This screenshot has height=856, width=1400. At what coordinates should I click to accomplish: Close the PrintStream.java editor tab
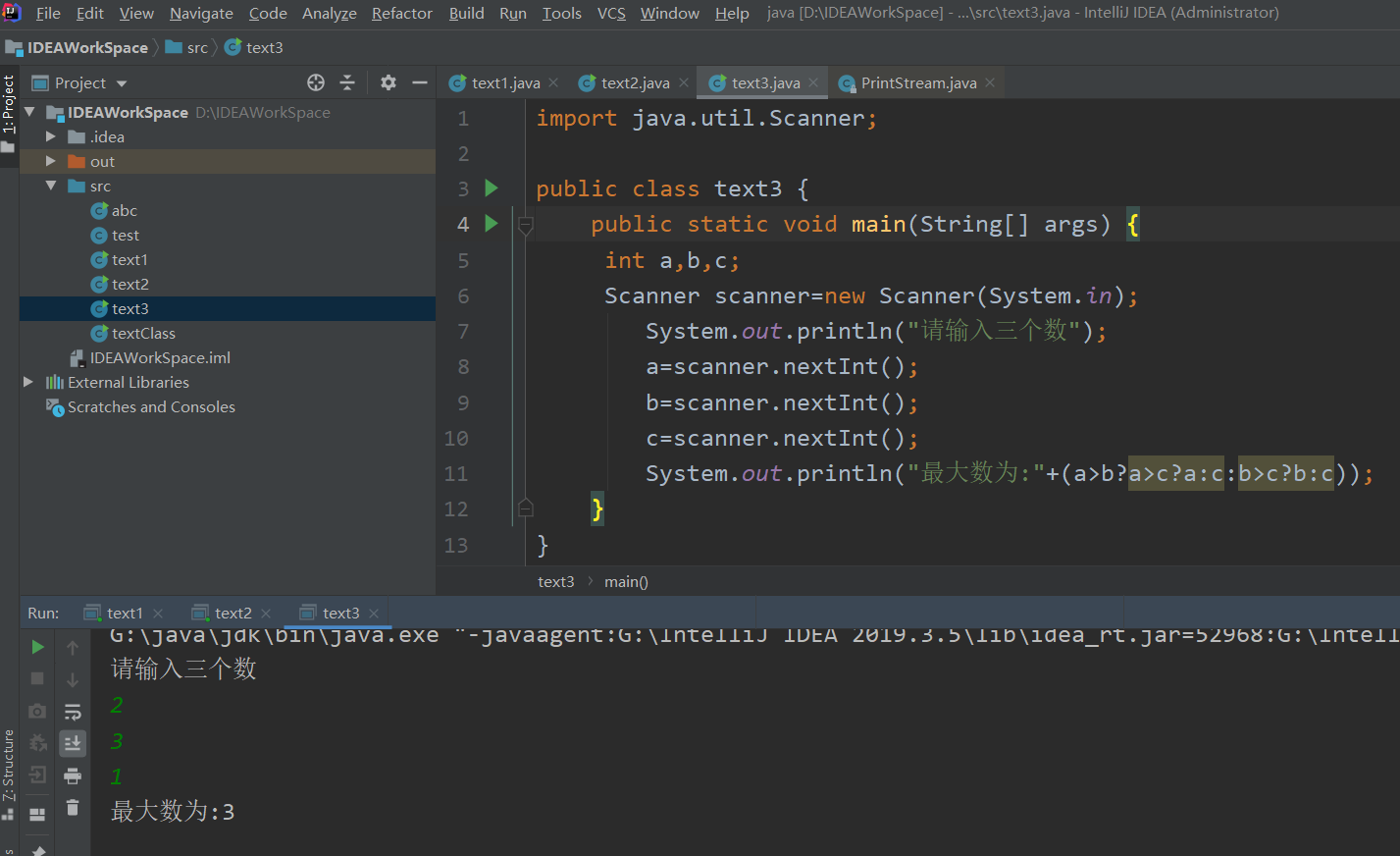pos(990,82)
